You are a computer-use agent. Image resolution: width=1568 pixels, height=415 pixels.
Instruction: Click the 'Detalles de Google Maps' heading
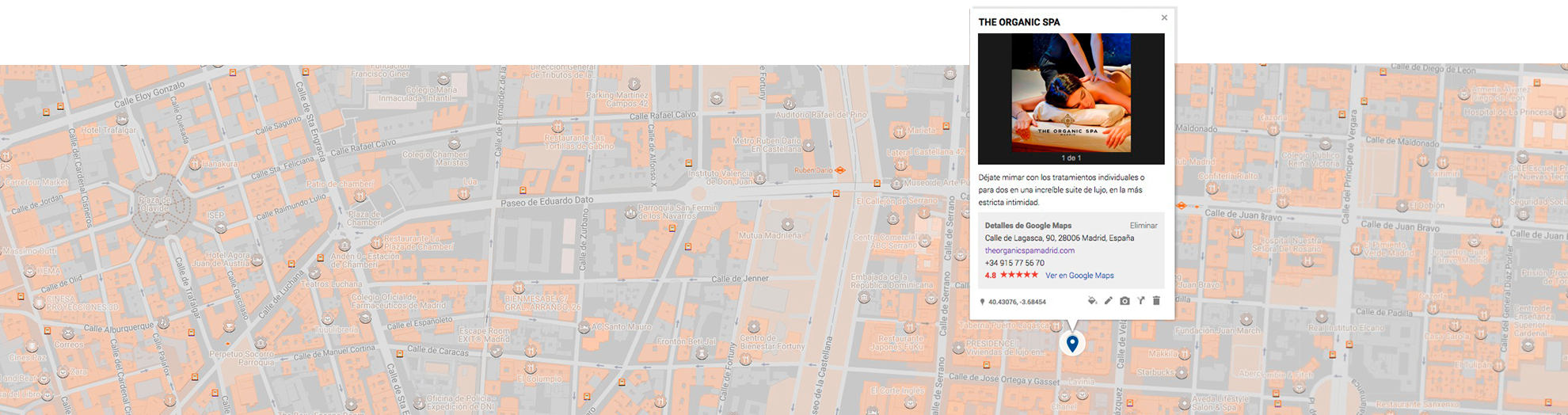(1028, 226)
